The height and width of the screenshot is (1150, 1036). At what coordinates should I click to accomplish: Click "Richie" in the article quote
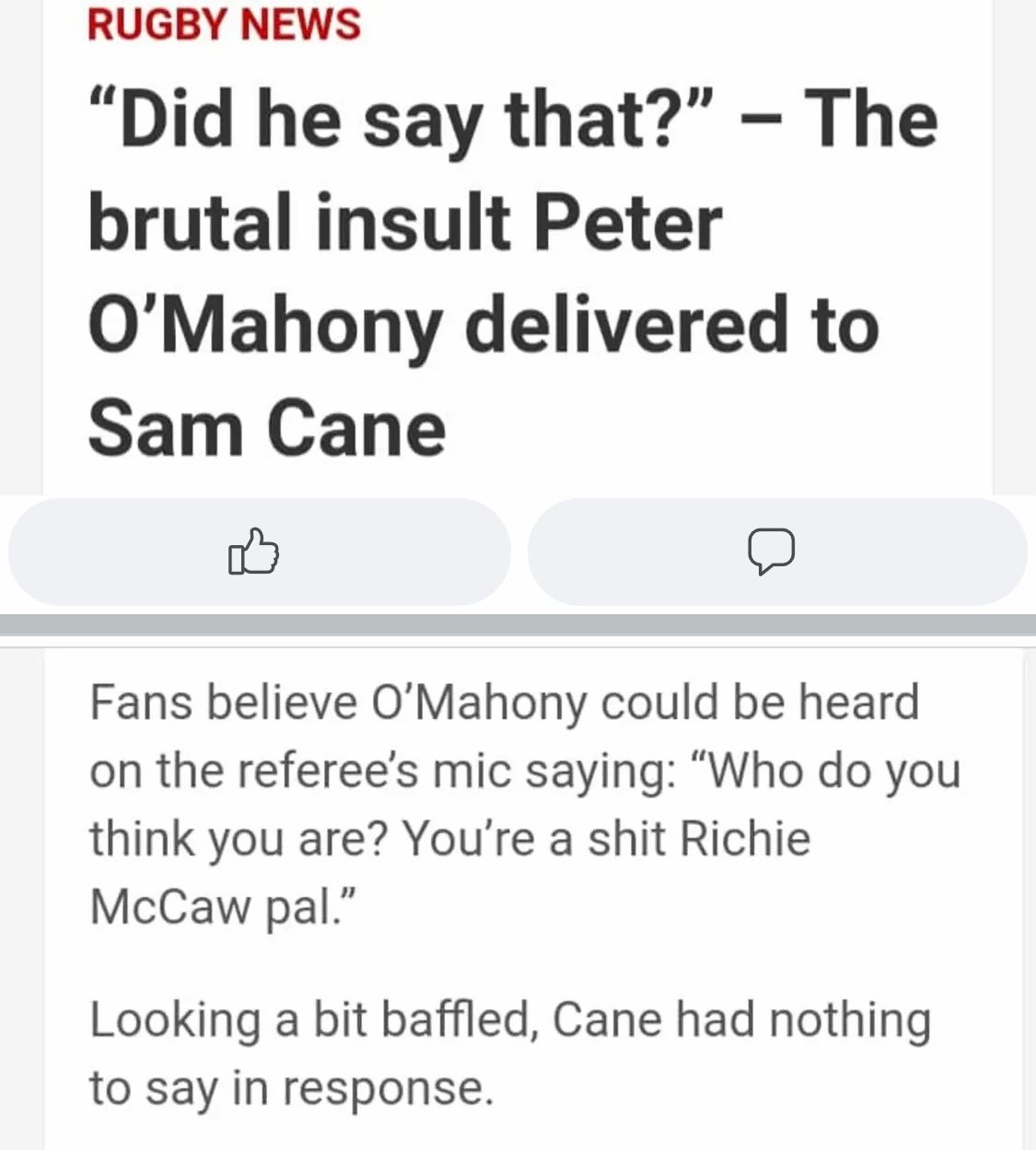click(x=745, y=839)
